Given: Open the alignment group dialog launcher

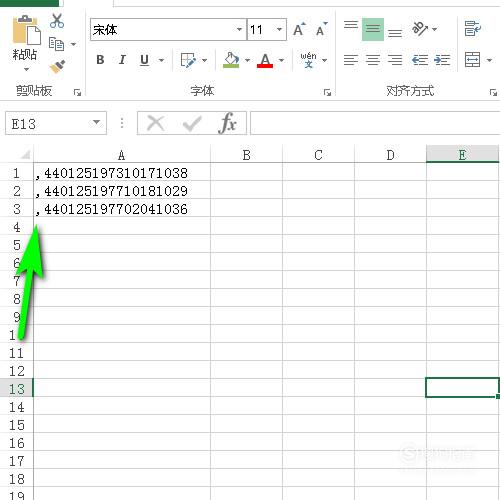Looking at the screenshot, I should [493, 92].
